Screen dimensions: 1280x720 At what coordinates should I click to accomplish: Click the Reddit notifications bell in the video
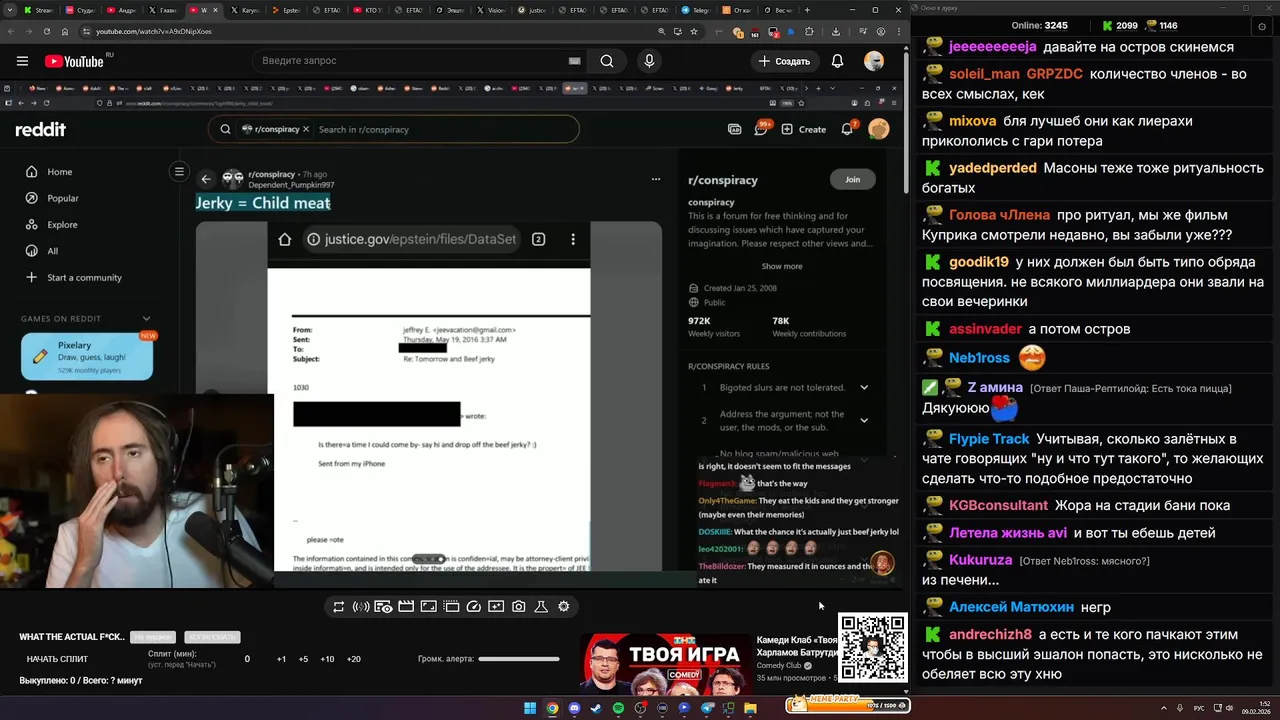[847, 129]
